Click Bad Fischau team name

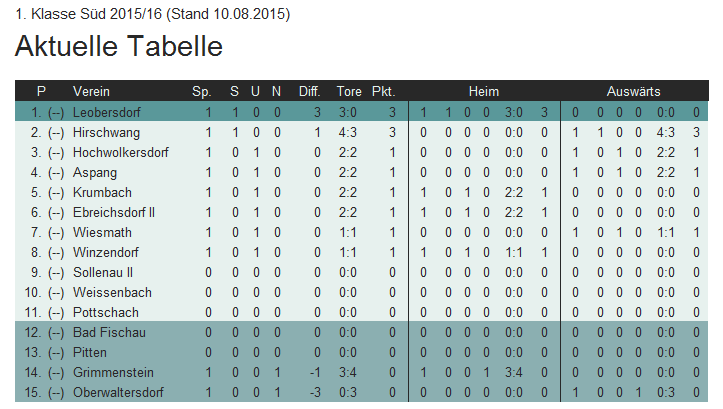(x=109, y=332)
